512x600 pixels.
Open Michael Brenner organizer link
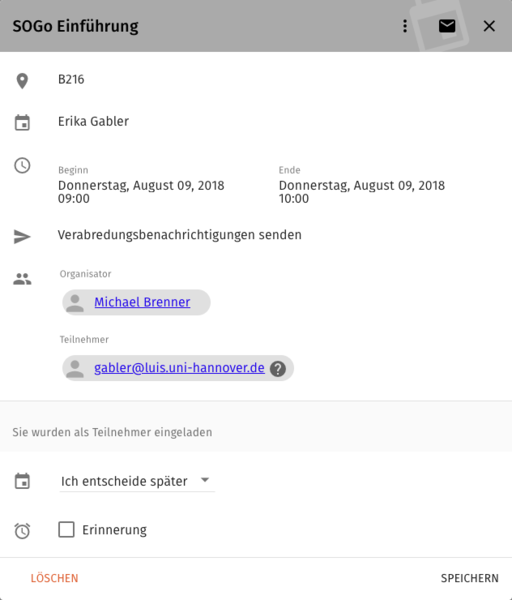pos(142,302)
